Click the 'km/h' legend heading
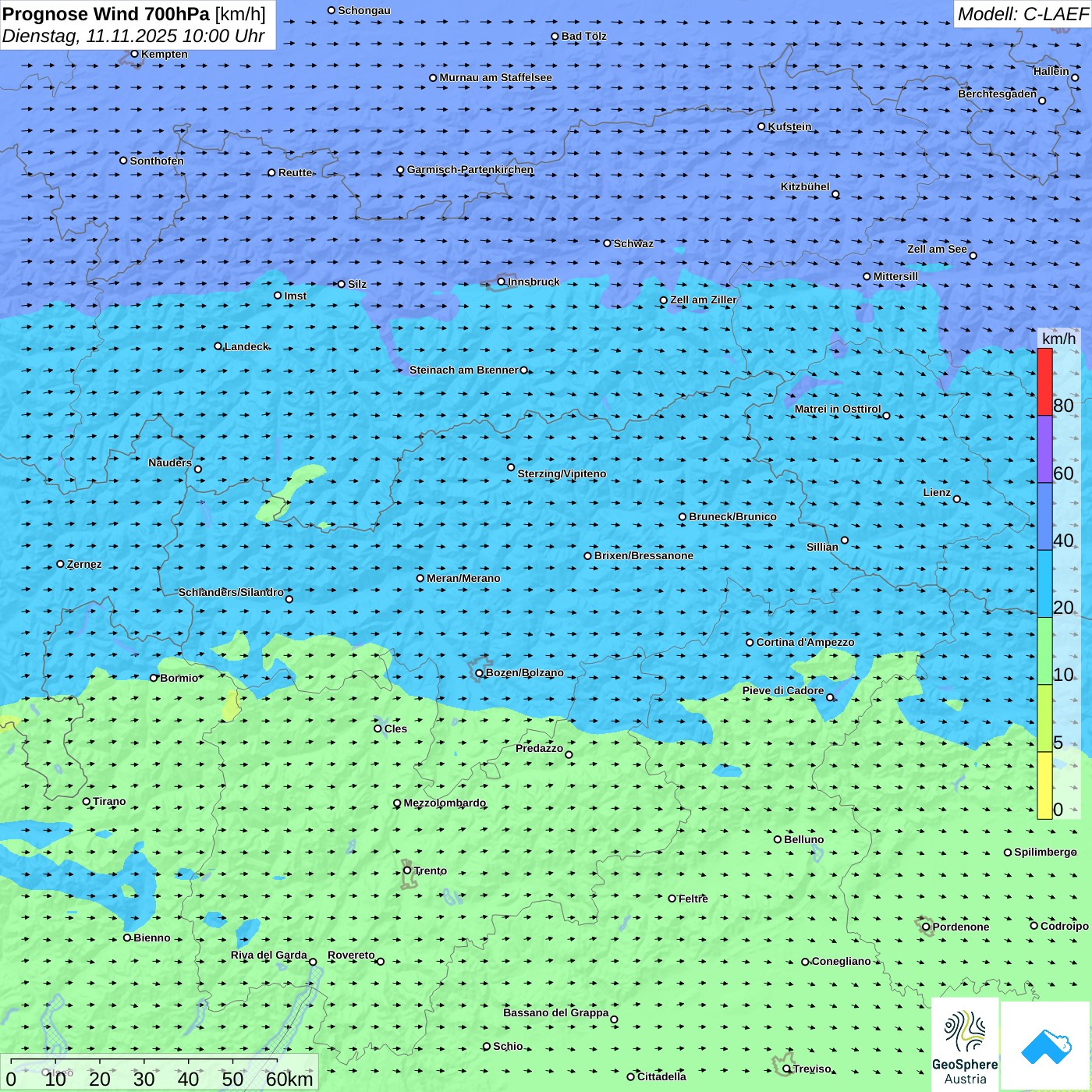 [x=1059, y=339]
